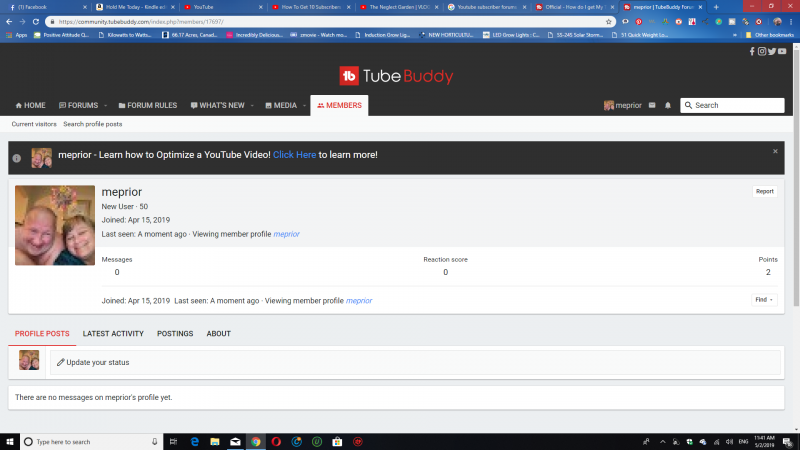
Task: Open the Windows Start menu
Action: point(10,441)
